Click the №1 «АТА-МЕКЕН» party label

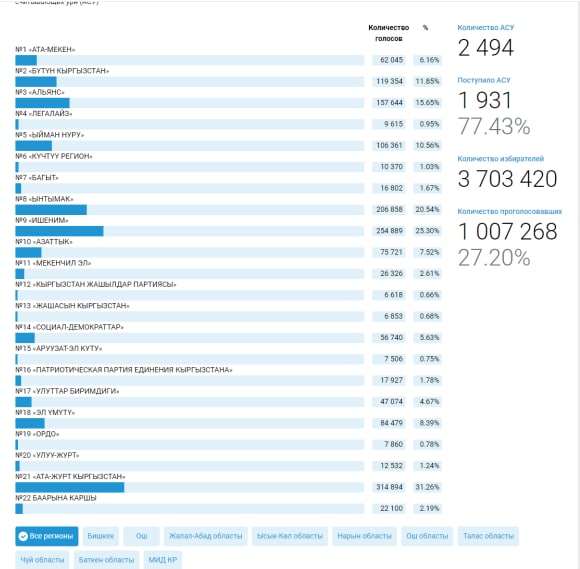click(45, 50)
